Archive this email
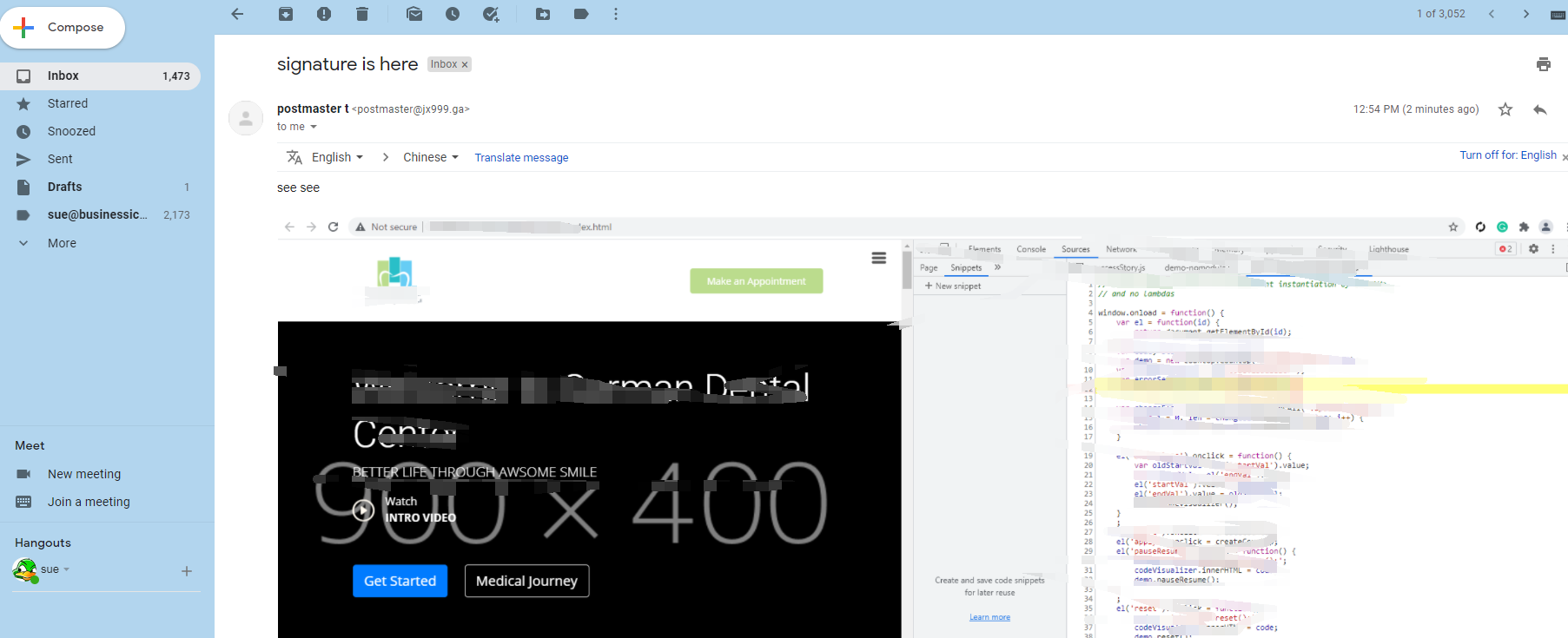1568x638 pixels. pos(286,14)
